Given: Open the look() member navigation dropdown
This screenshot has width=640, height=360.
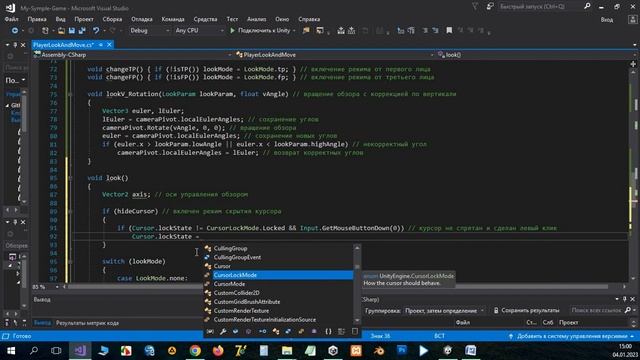Looking at the screenshot, I should tap(536, 55).
